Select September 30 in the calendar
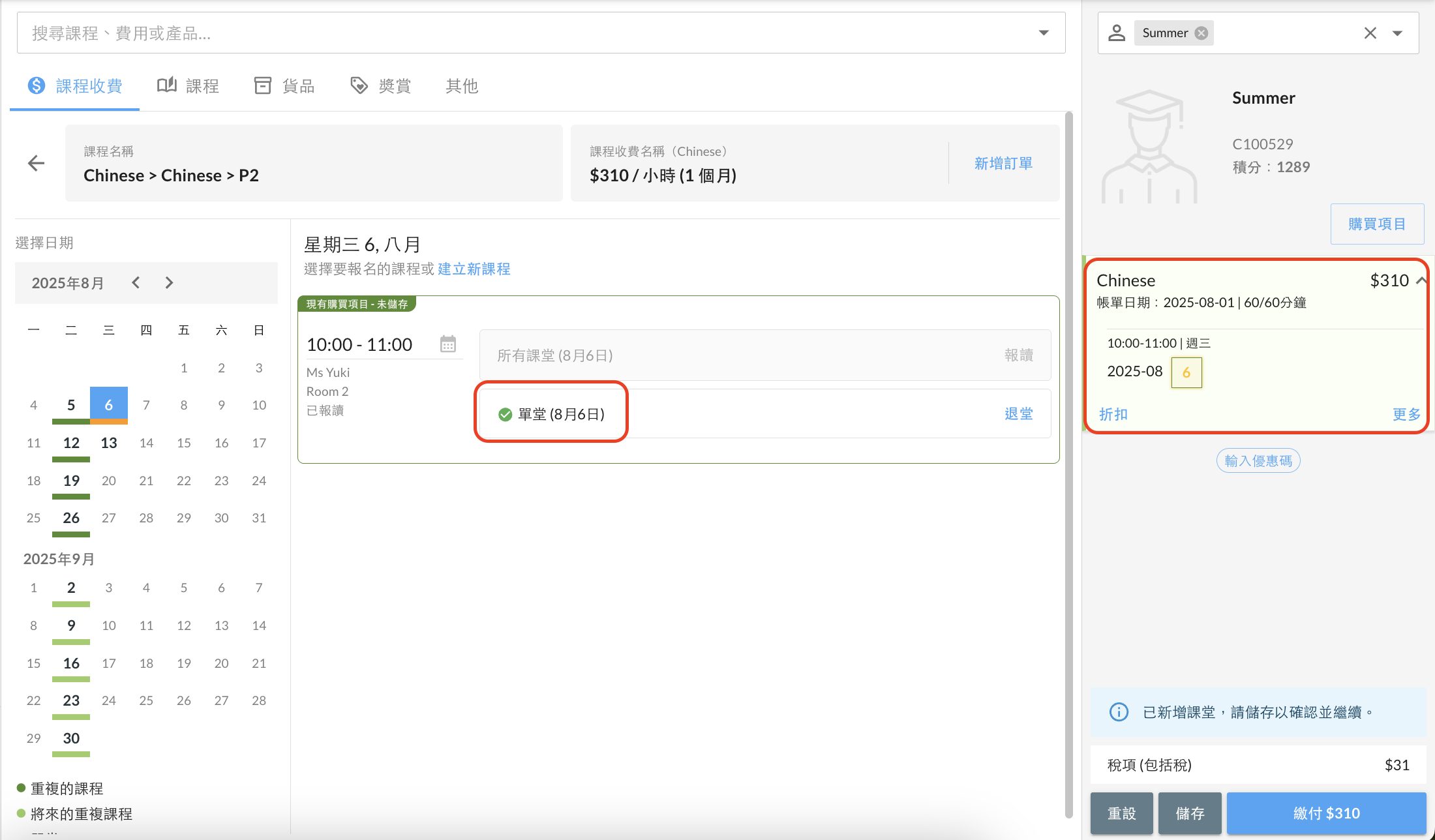Screen dimensions: 1435x840 (71, 738)
